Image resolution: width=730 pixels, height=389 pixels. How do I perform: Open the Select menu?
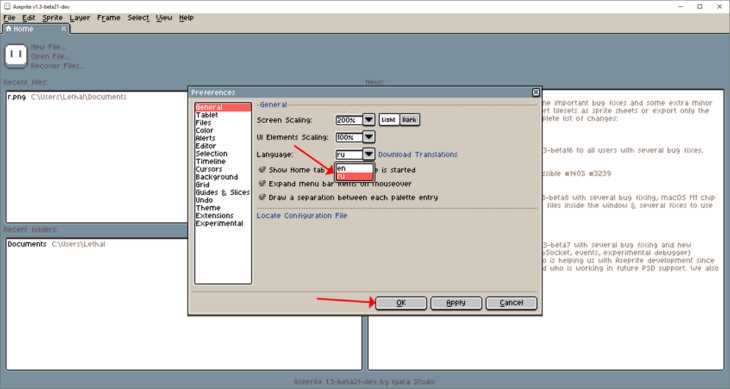[138, 18]
